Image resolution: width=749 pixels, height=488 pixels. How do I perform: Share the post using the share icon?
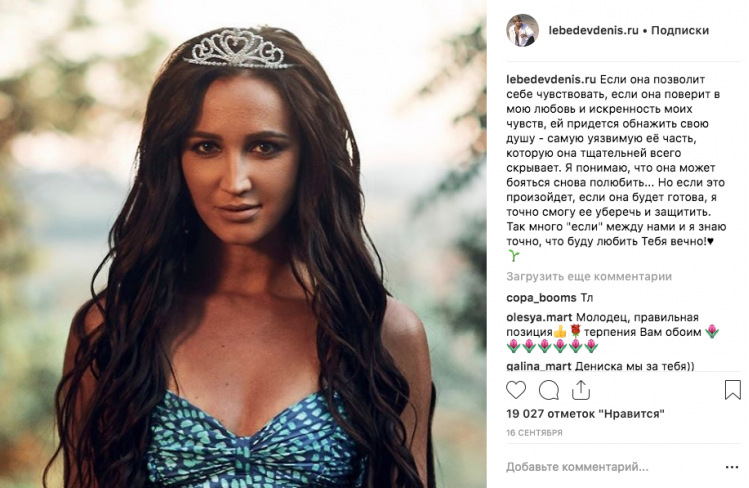click(x=581, y=389)
